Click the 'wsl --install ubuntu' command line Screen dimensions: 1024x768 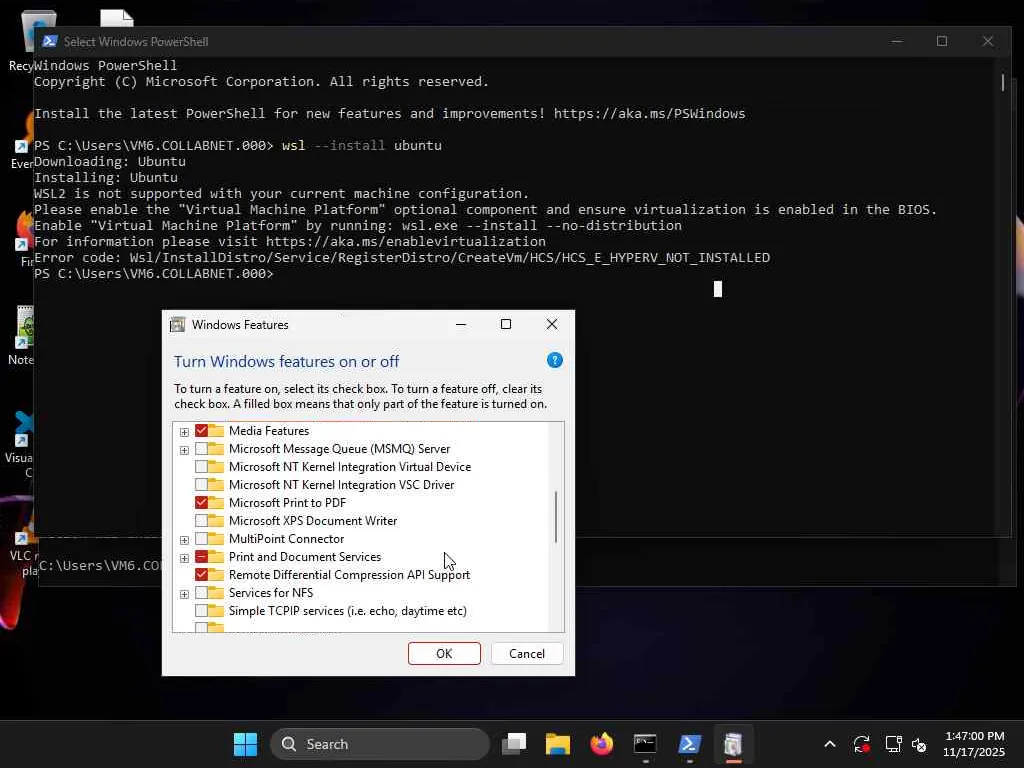tap(362, 146)
